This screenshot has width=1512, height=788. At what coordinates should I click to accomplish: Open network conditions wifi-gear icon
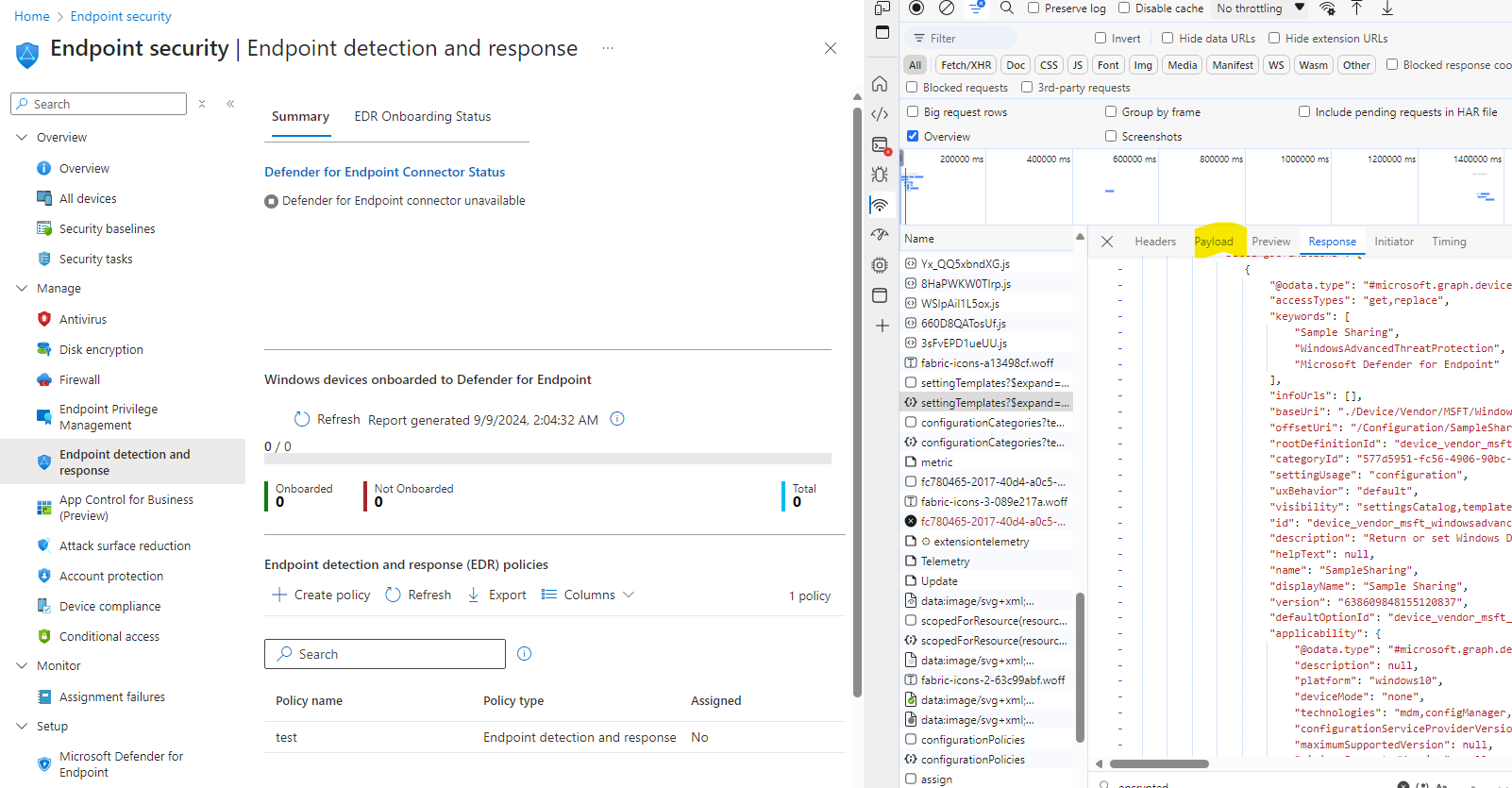point(1327,8)
